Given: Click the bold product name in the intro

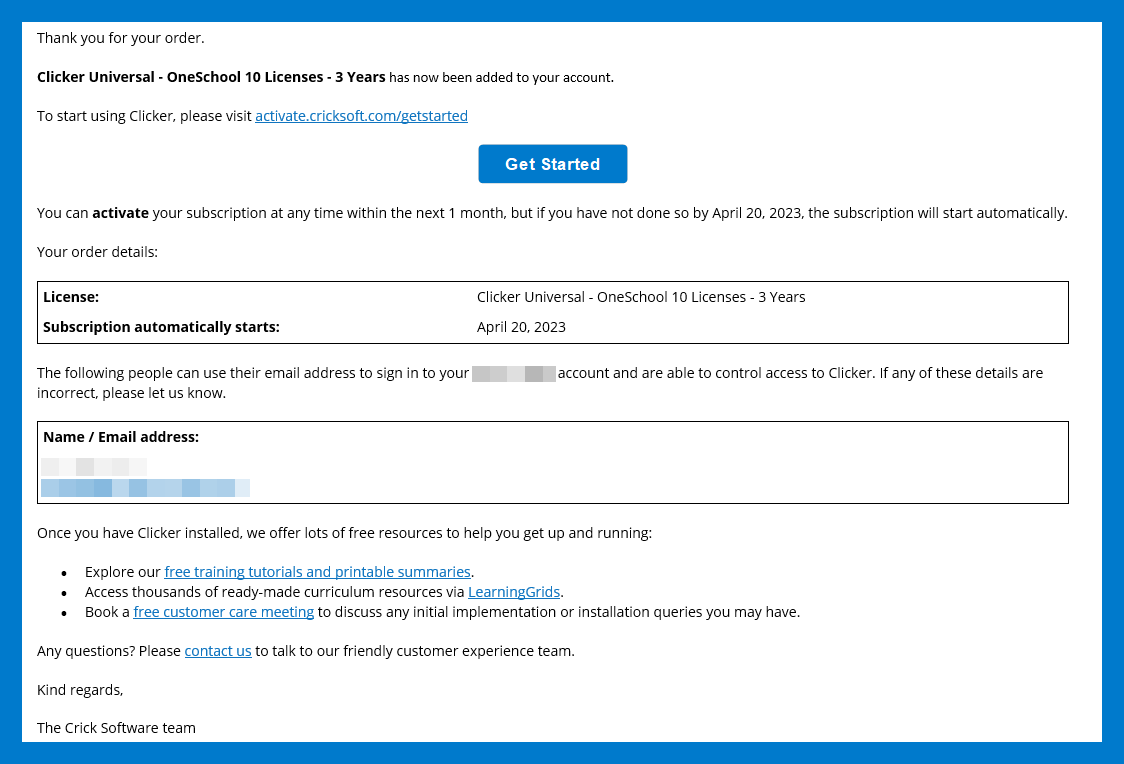Looking at the screenshot, I should 211,77.
